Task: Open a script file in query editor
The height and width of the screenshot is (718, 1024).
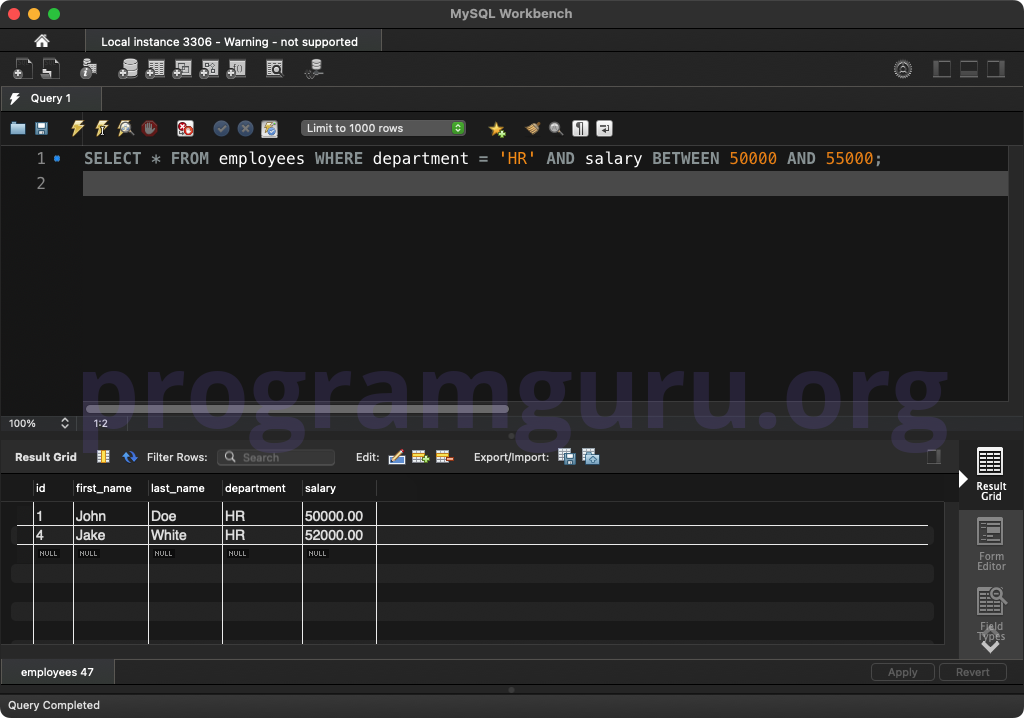Action: [x=18, y=128]
